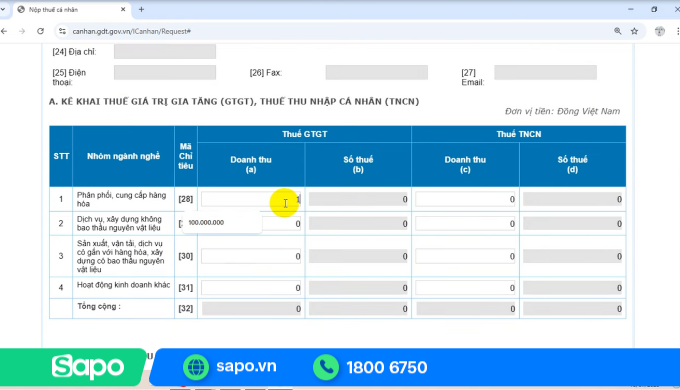Click GTGT Số thuế cell for row [28]
Viewport: 680px width, 390px height.
point(358,199)
